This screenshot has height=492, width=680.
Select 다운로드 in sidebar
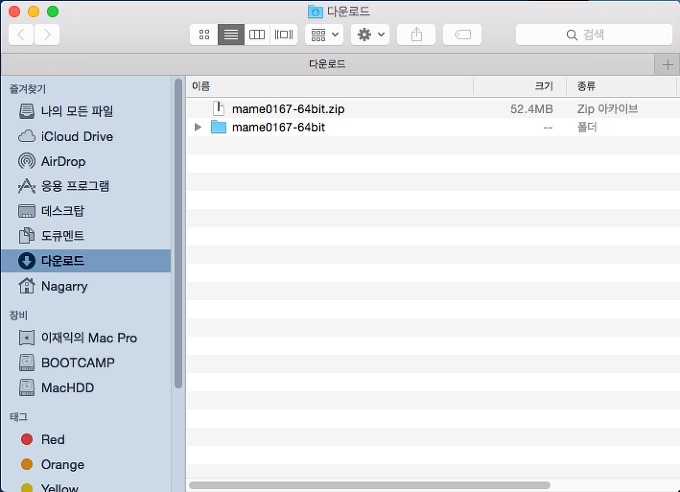point(86,261)
